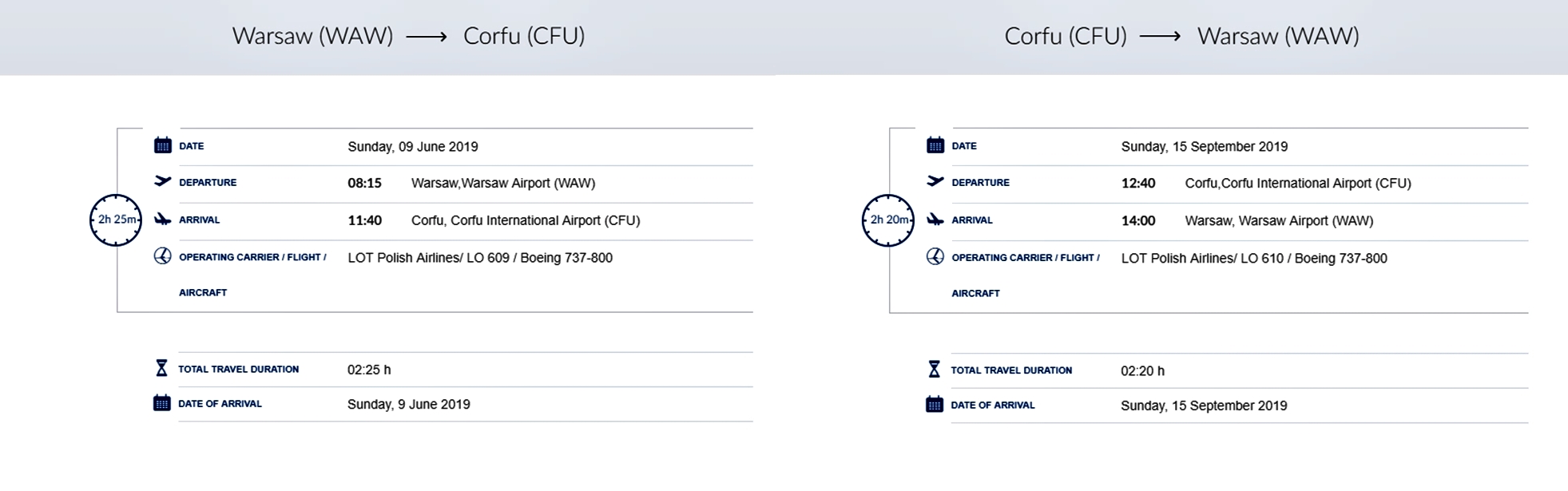Click the takeoff plane icon for the Corfu departure
Screen dimensions: 1568x491
935,181
